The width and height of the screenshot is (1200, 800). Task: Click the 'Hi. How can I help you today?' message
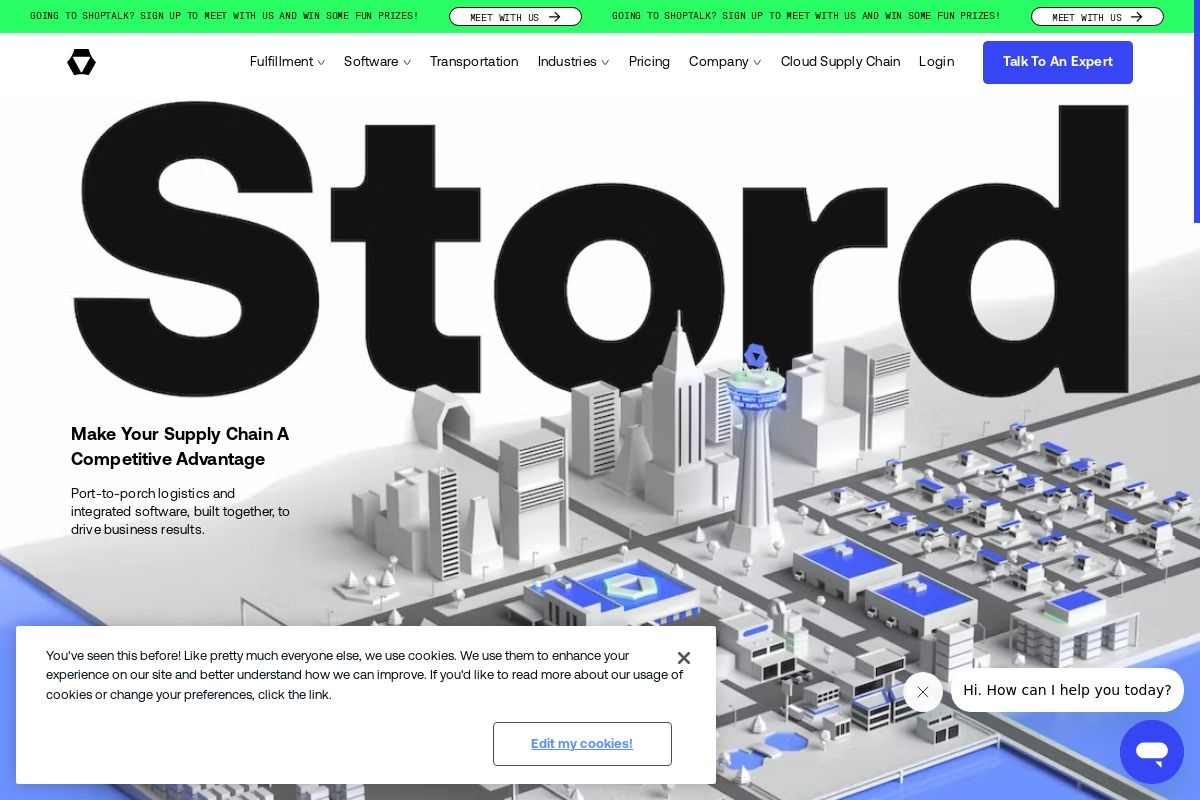[x=1067, y=690]
